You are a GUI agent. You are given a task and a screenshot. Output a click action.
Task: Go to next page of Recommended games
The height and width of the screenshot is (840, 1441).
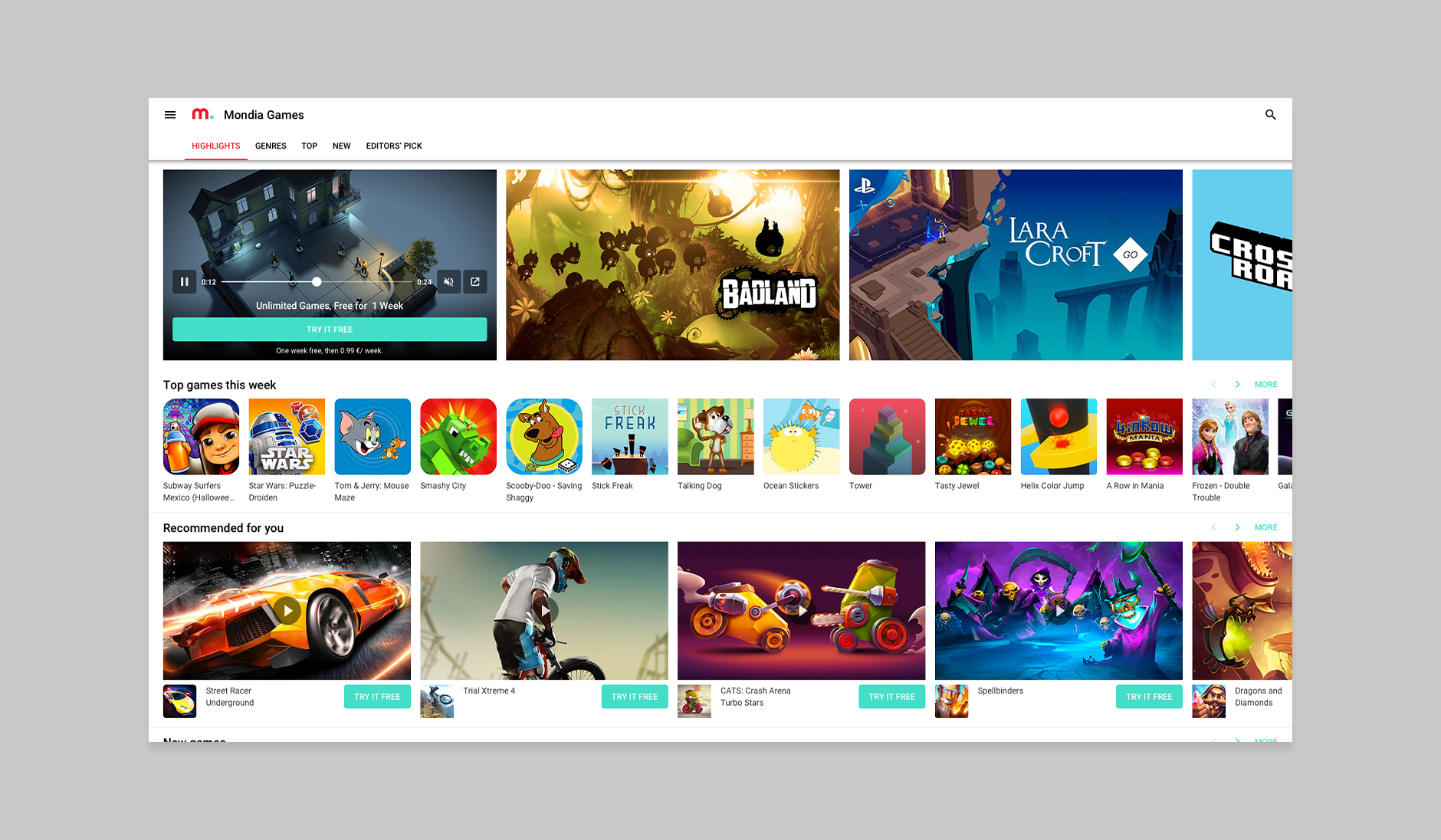click(1237, 528)
